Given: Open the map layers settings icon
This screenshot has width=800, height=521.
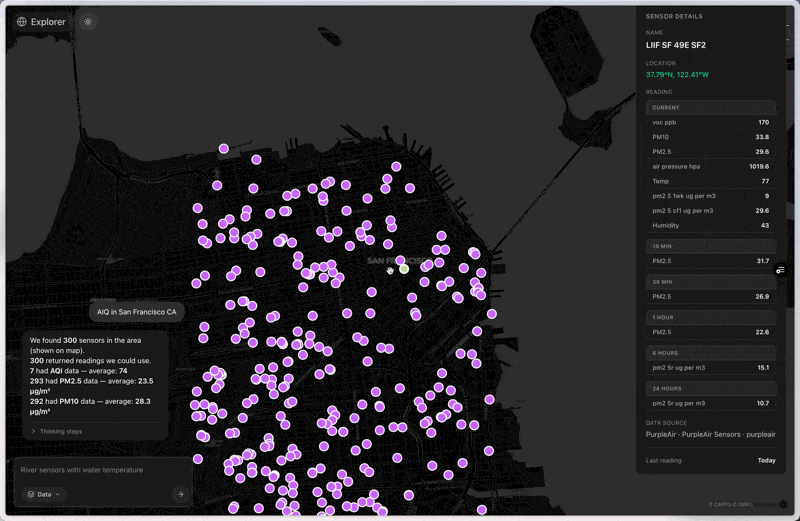Looking at the screenshot, I should click(780, 270).
